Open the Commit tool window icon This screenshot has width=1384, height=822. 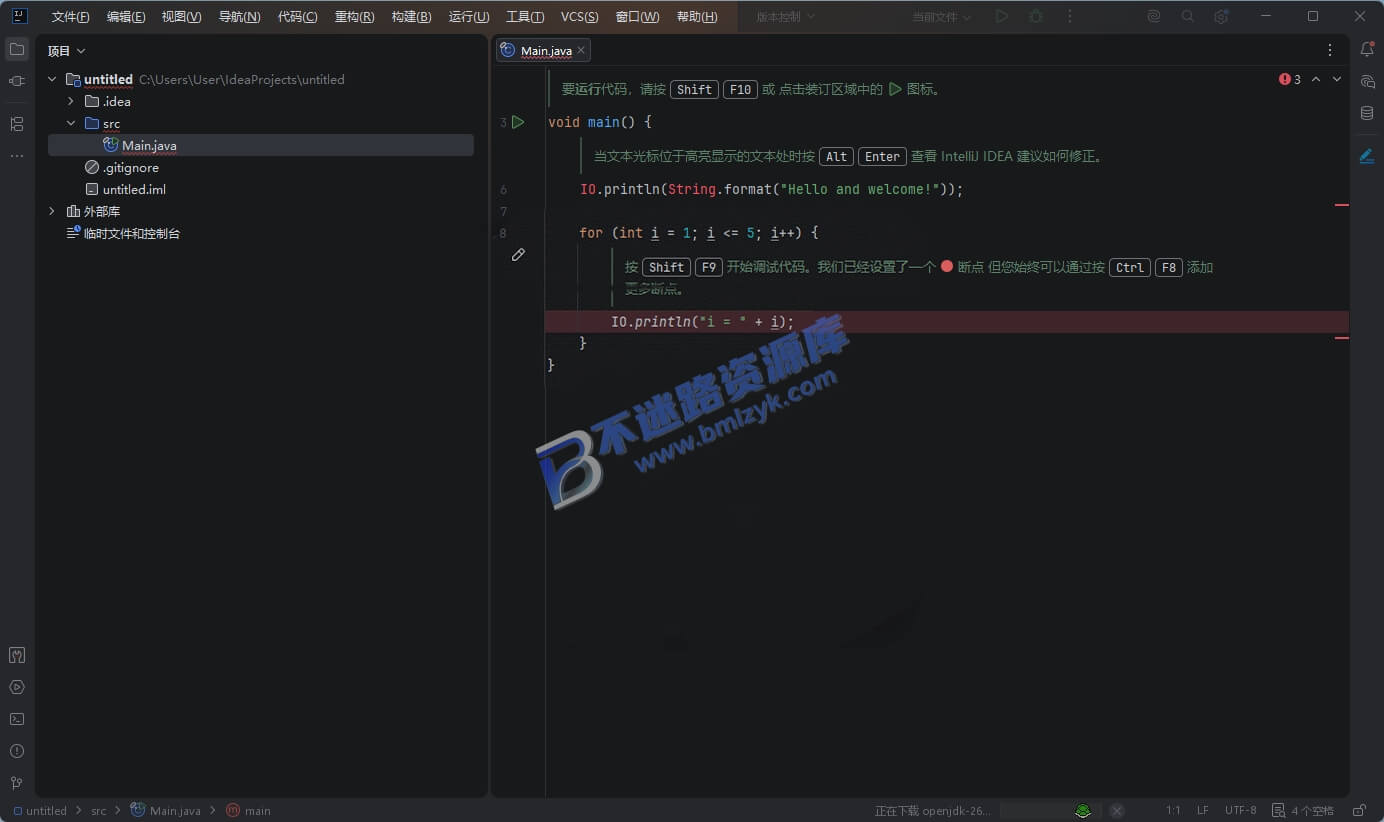pyautogui.click(x=17, y=81)
